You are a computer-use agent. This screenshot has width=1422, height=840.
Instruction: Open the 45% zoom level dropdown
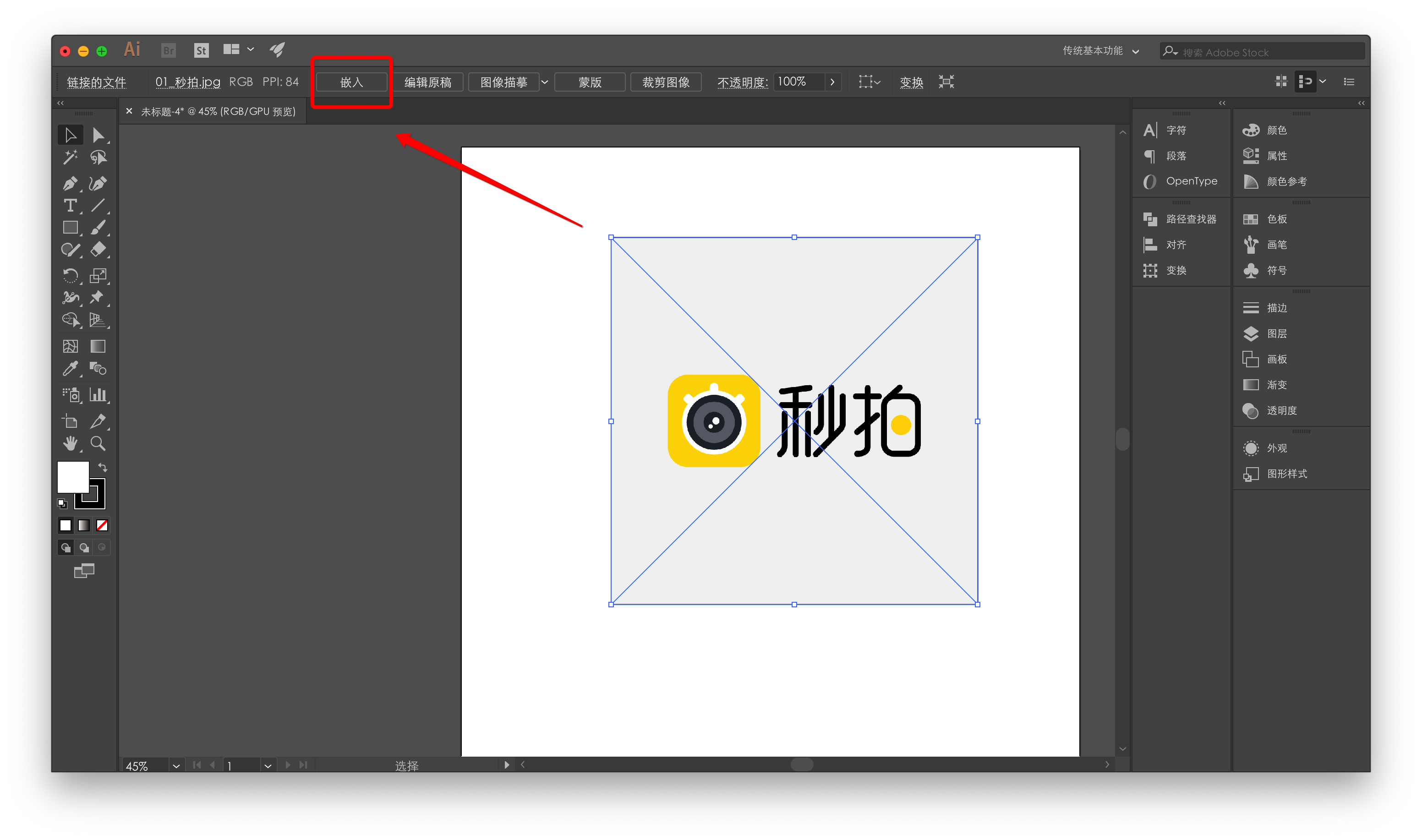176,766
